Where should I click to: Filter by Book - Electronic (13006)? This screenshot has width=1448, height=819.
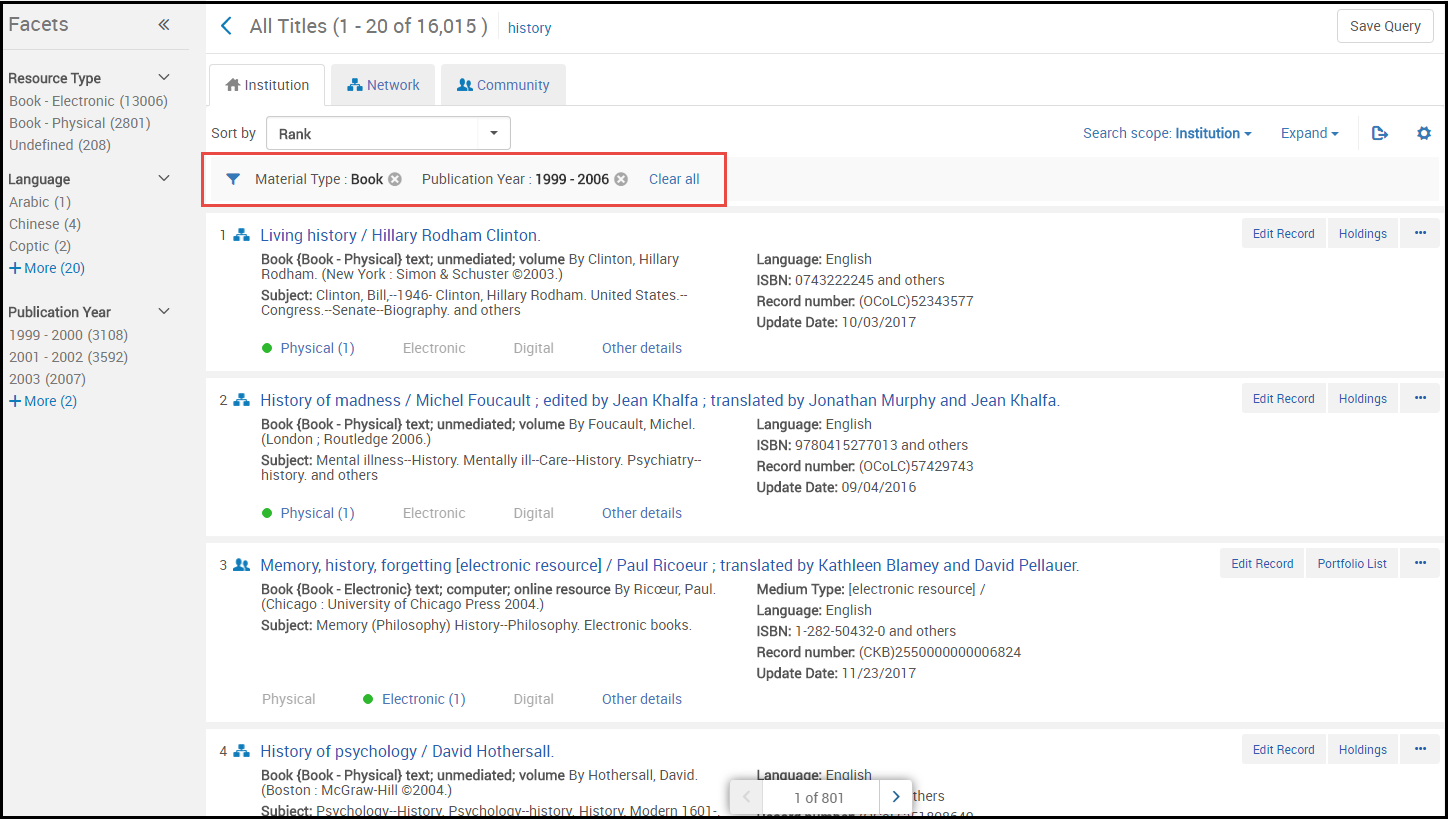pyautogui.click(x=88, y=101)
